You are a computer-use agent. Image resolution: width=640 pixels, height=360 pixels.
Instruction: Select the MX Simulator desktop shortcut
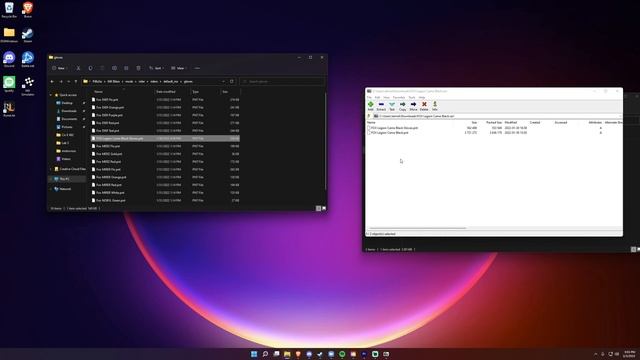coord(27,86)
